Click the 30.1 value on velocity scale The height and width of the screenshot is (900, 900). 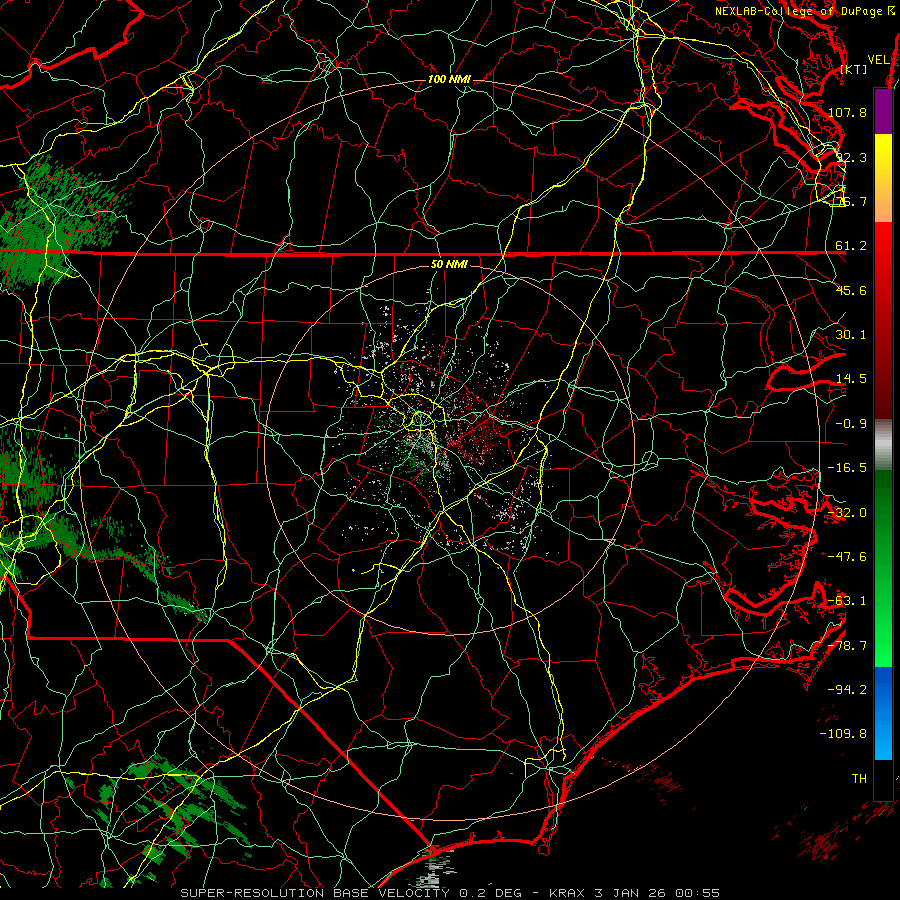pos(851,335)
